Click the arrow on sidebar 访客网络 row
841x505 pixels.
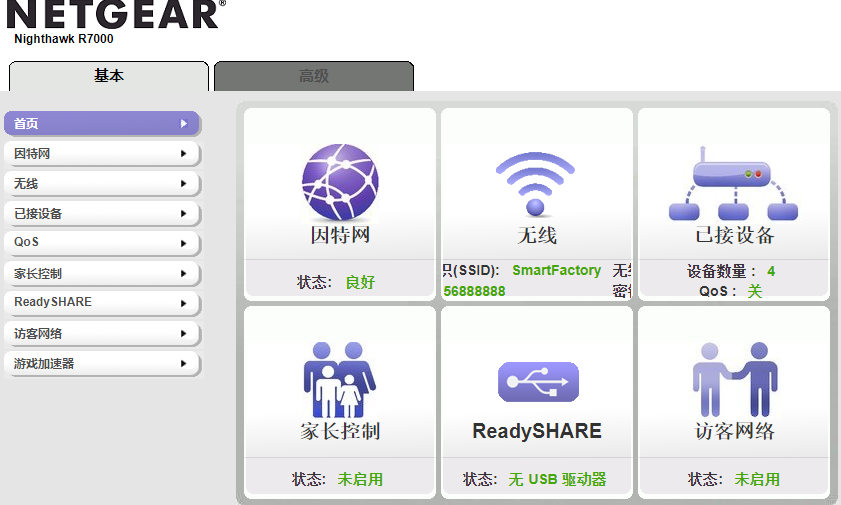pos(184,333)
